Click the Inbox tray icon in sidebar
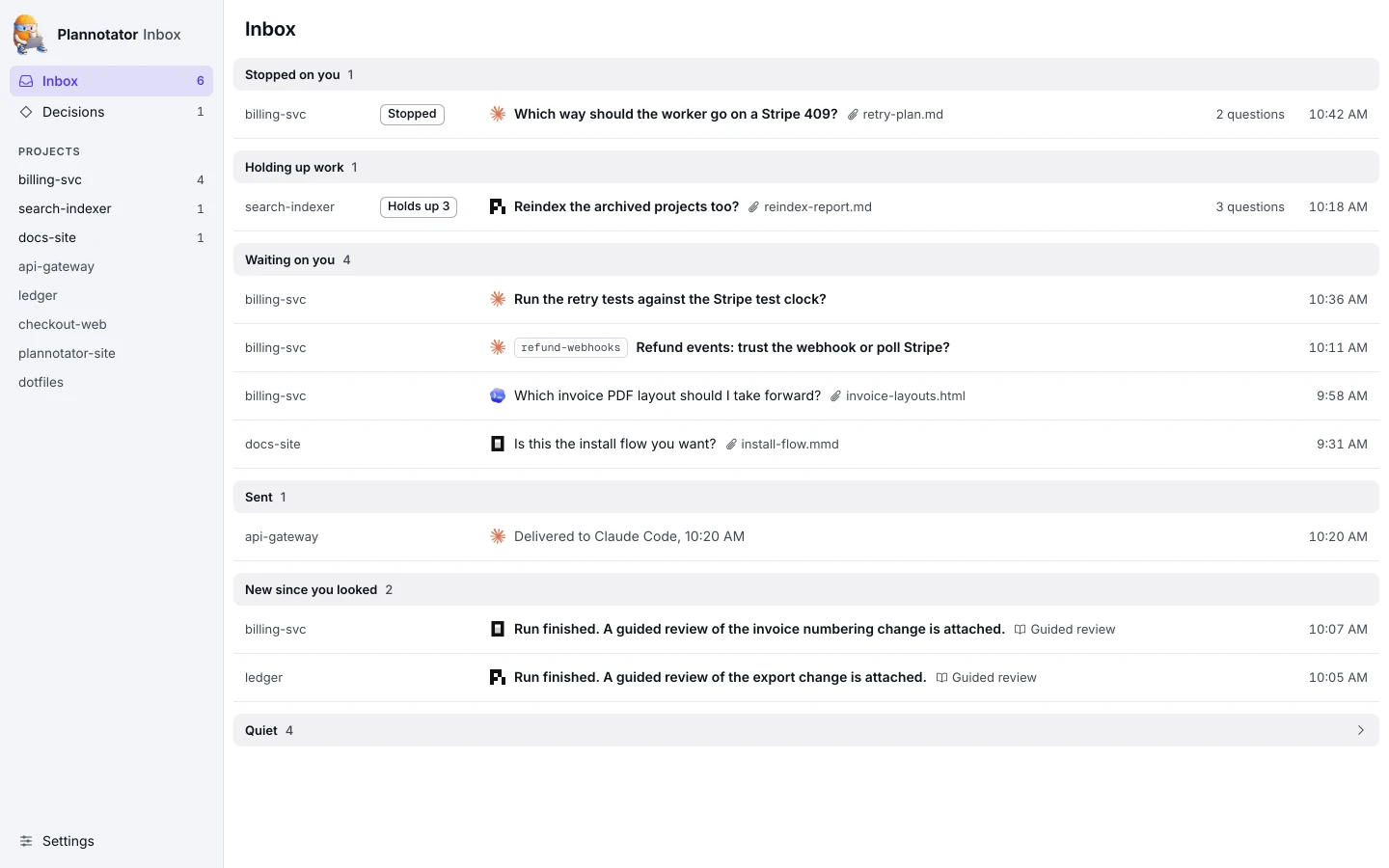1389x868 pixels. point(26,81)
